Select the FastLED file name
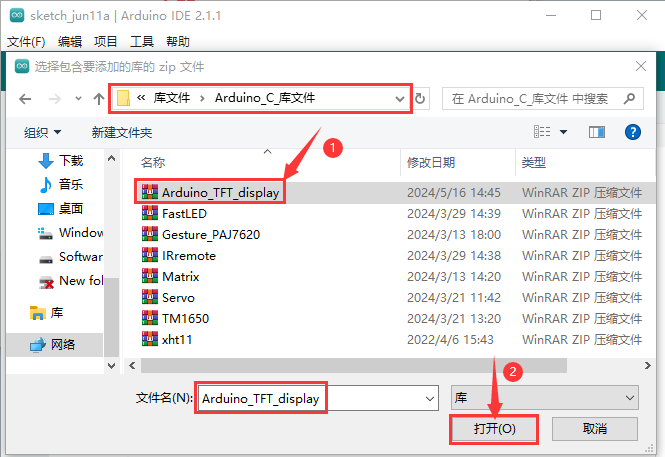This screenshot has width=665, height=457. tap(184, 213)
